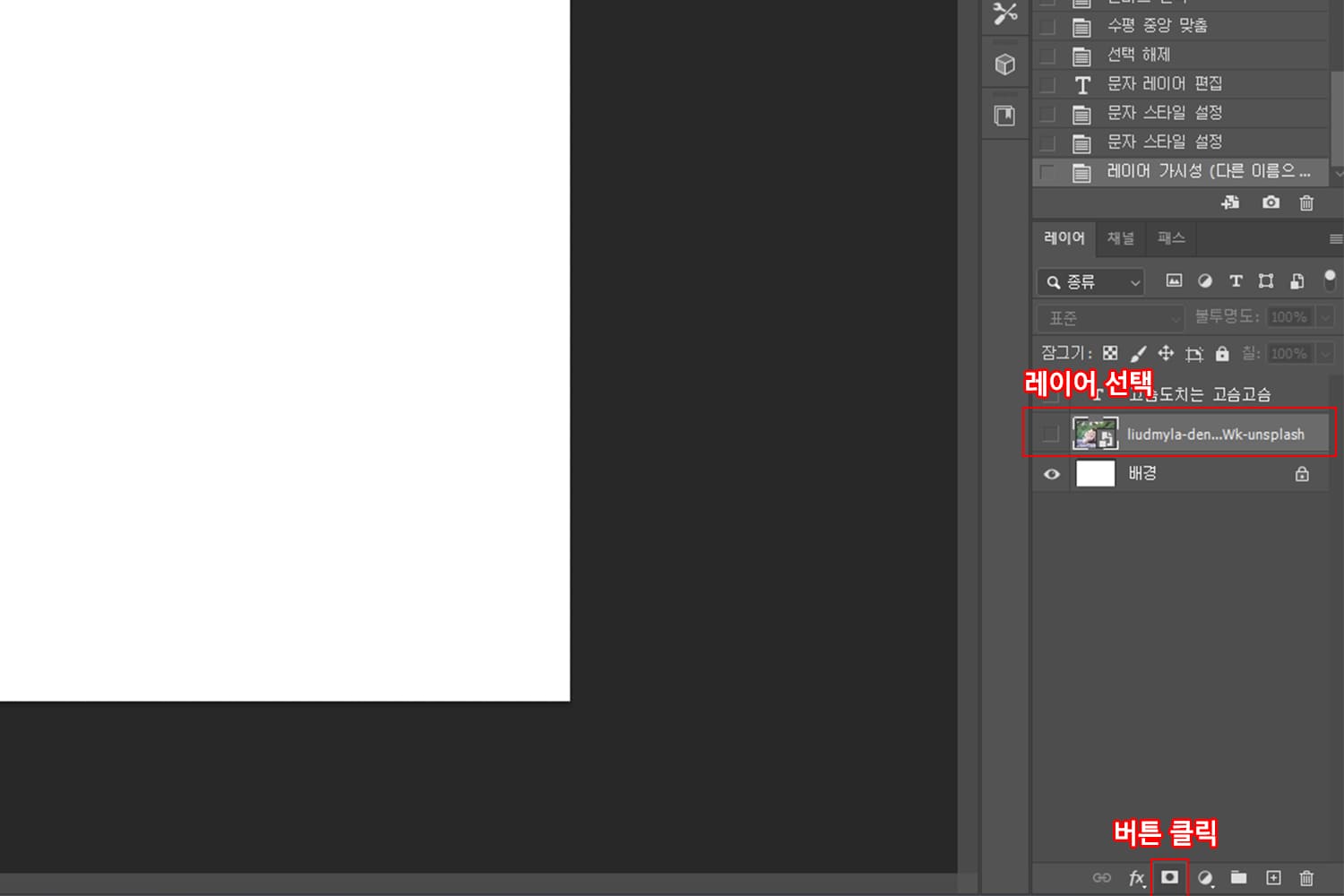This screenshot has width=1344, height=896.
Task: Create a new layer group
Action: click(1238, 877)
